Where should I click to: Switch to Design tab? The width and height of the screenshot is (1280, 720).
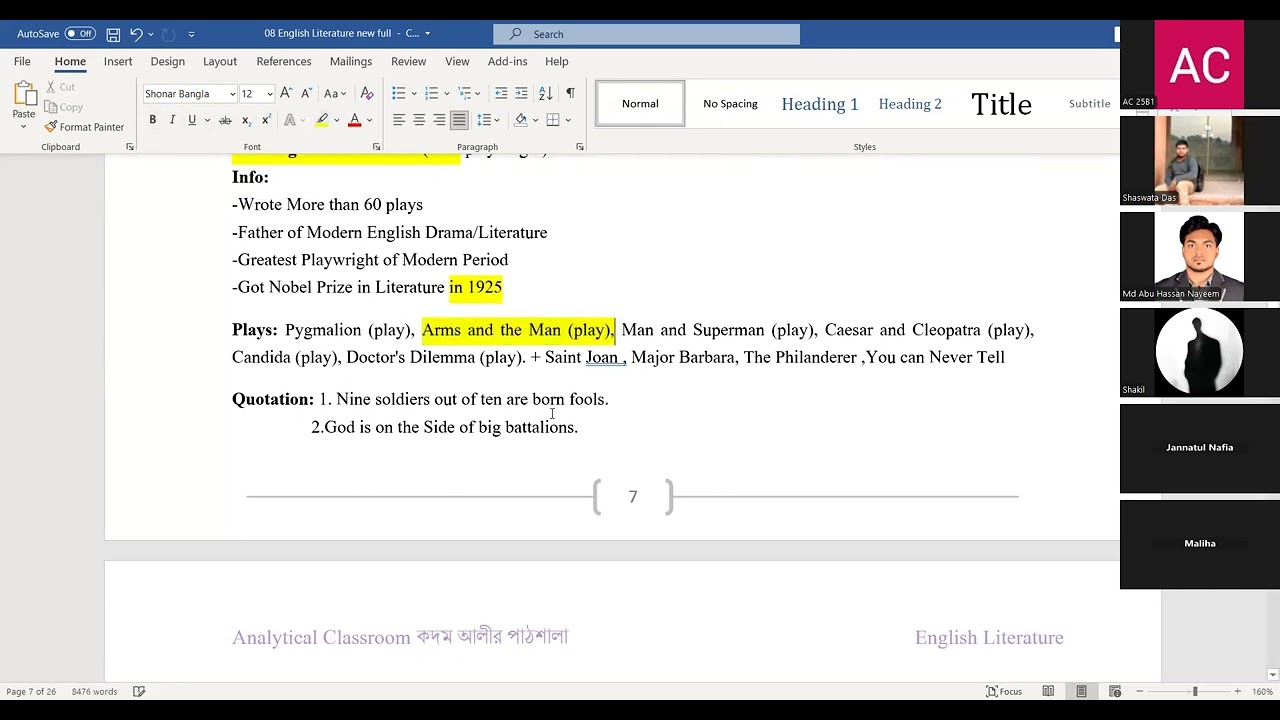tap(167, 61)
